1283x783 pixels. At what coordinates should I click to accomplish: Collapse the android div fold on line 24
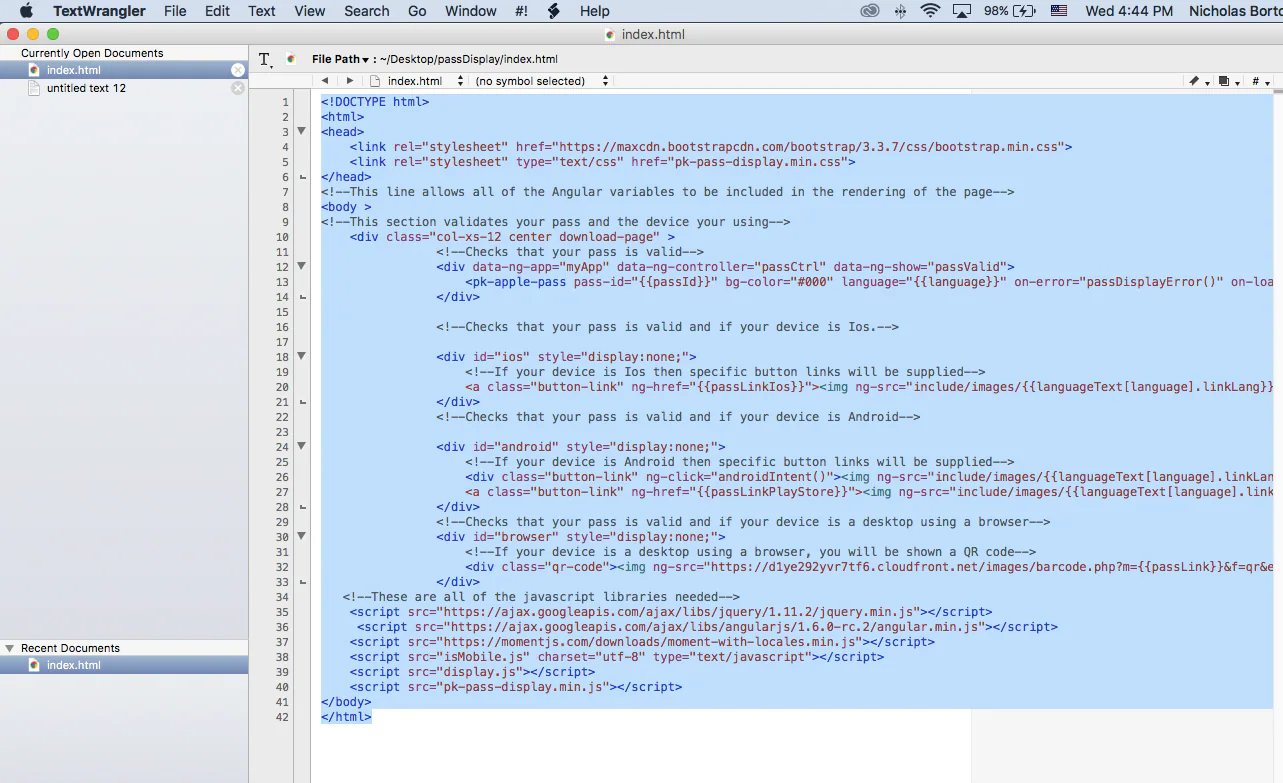tap(302, 446)
